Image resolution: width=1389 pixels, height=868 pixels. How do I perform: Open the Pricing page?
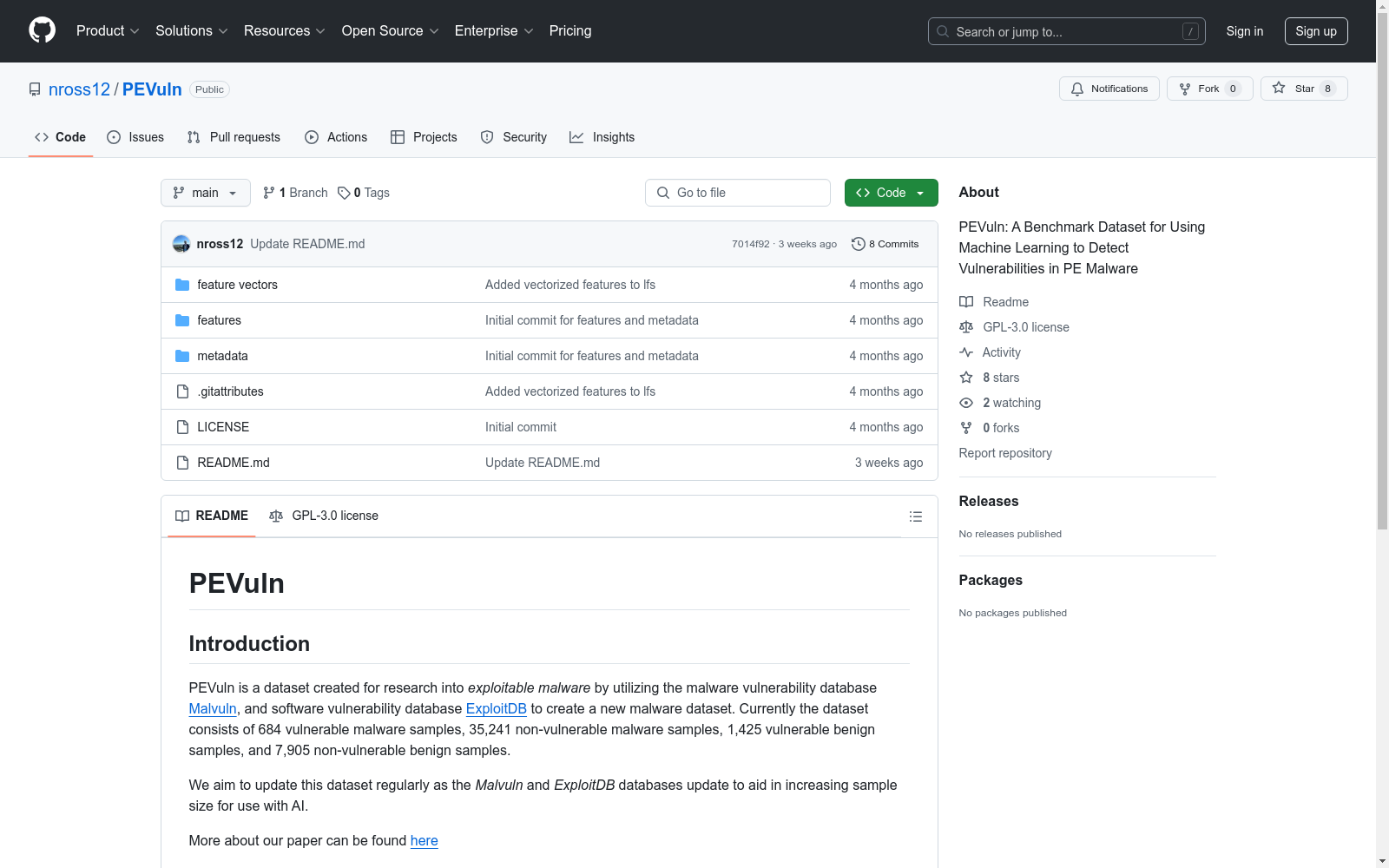click(570, 30)
